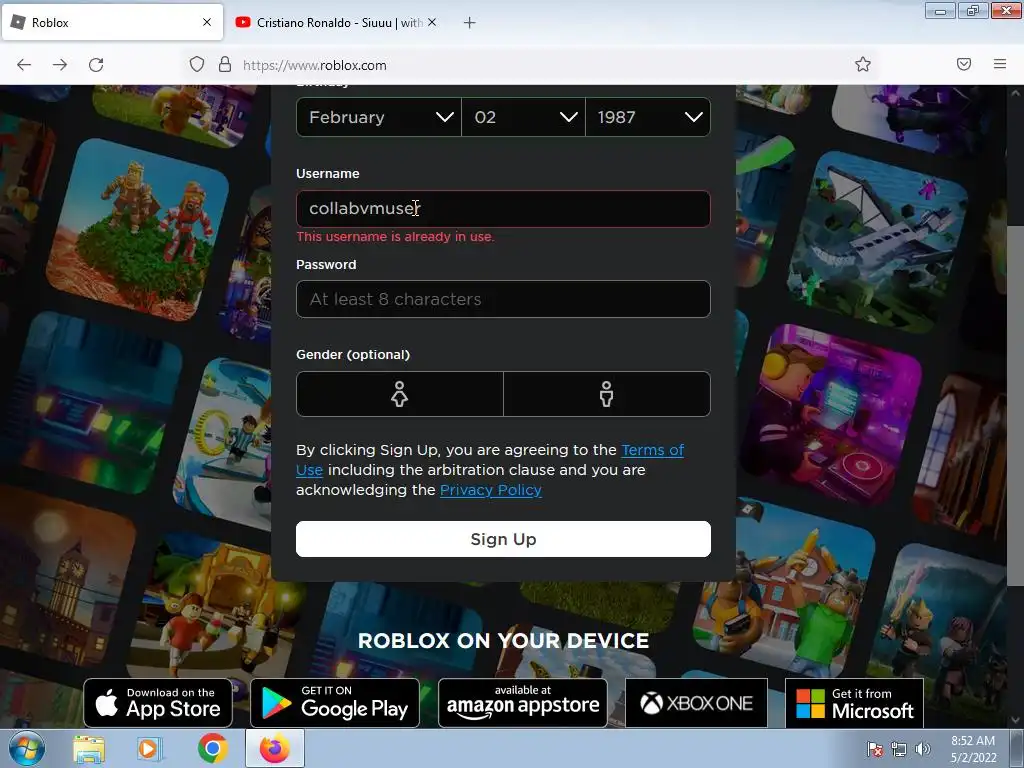This screenshot has height=768, width=1024.
Task: Click the Sign Up button
Action: pyautogui.click(x=503, y=539)
